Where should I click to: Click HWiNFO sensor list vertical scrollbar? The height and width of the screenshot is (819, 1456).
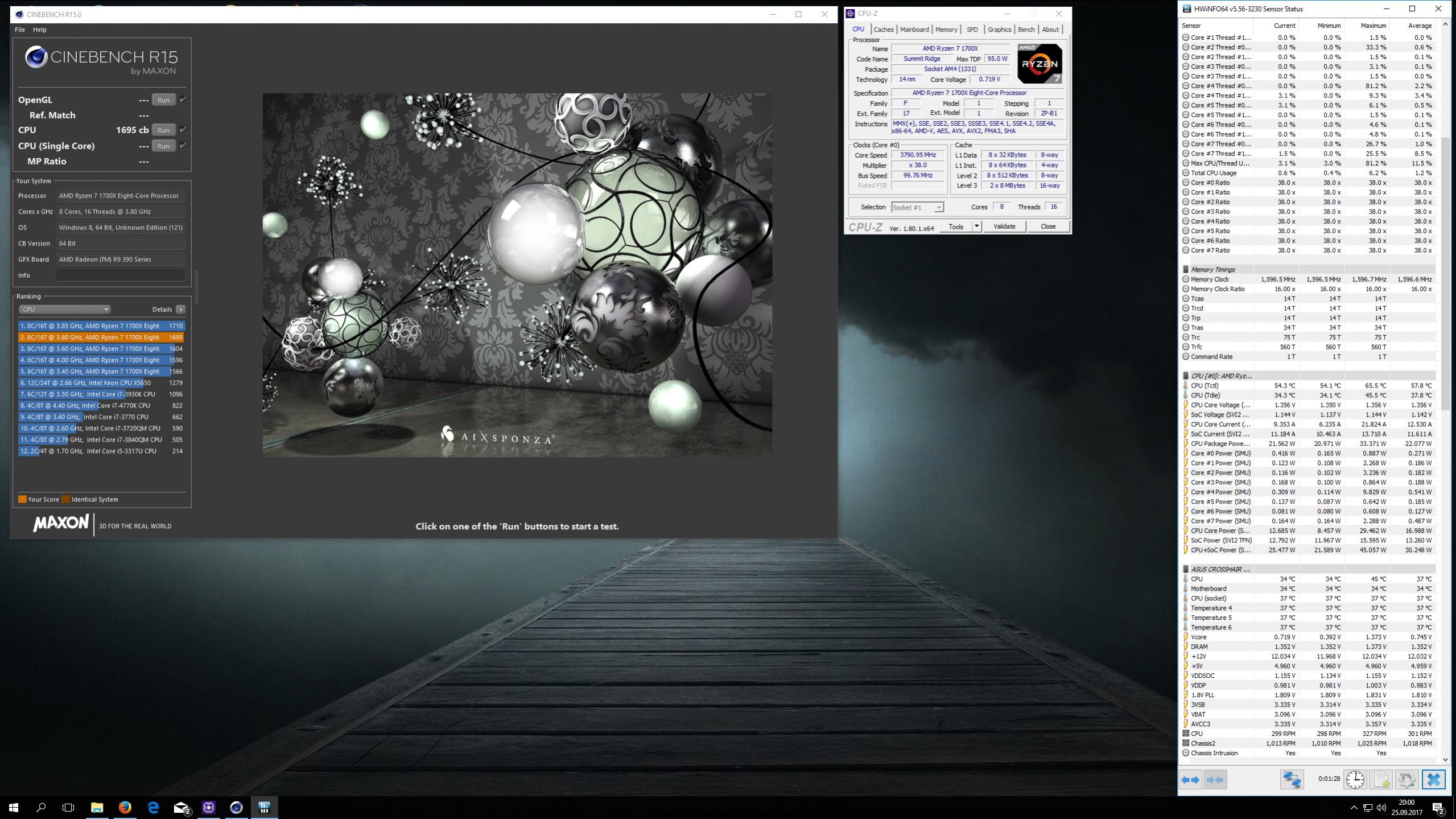click(1446, 273)
